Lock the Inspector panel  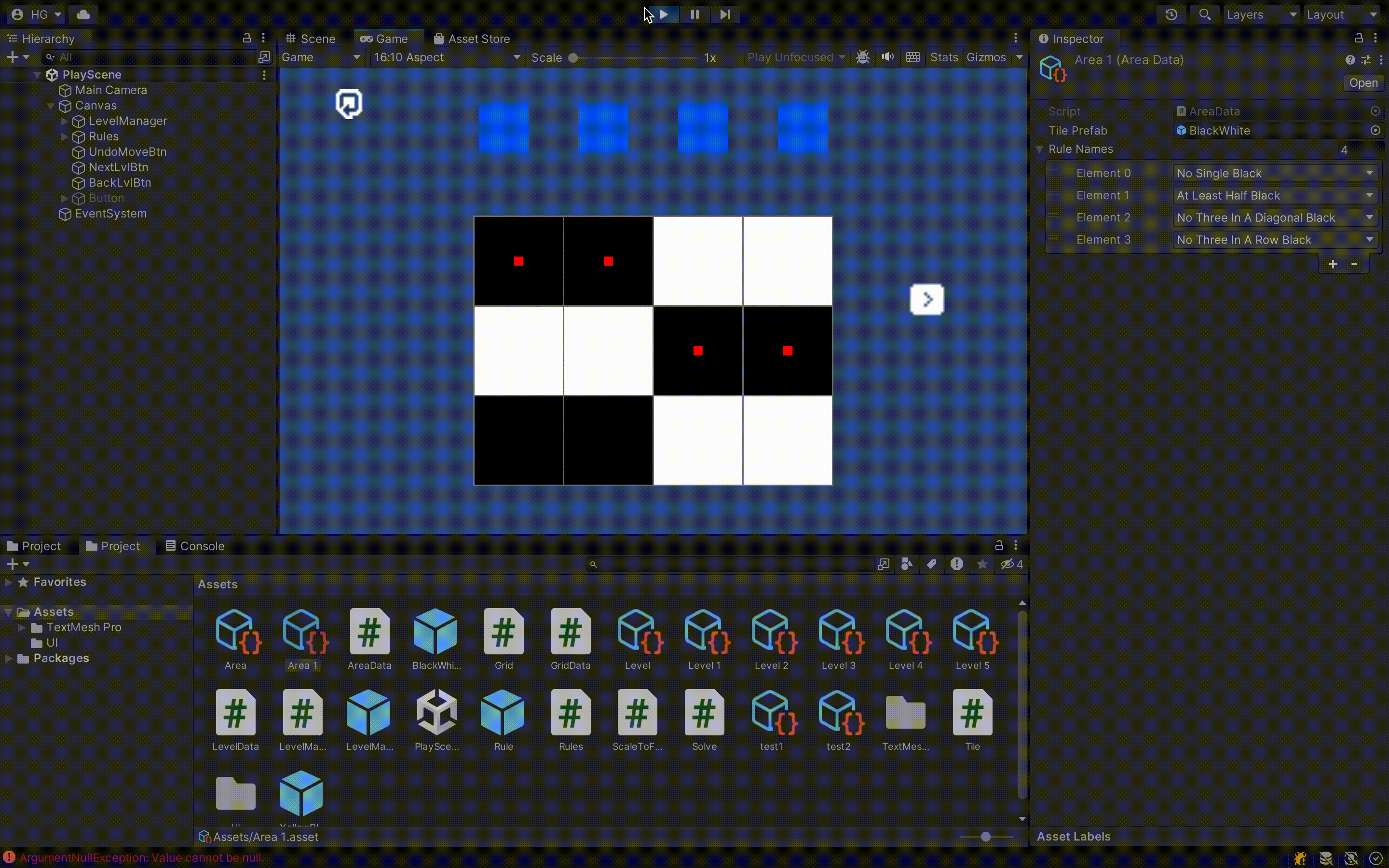1359,39
